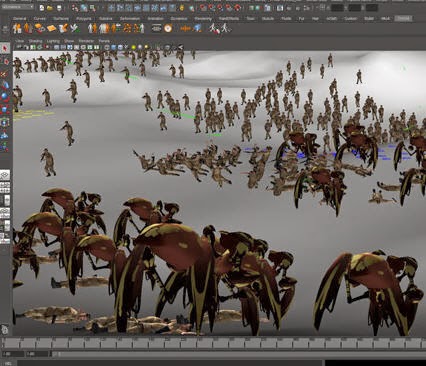Click the MEL command line input
426x366 pixels.
[x=170, y=363]
